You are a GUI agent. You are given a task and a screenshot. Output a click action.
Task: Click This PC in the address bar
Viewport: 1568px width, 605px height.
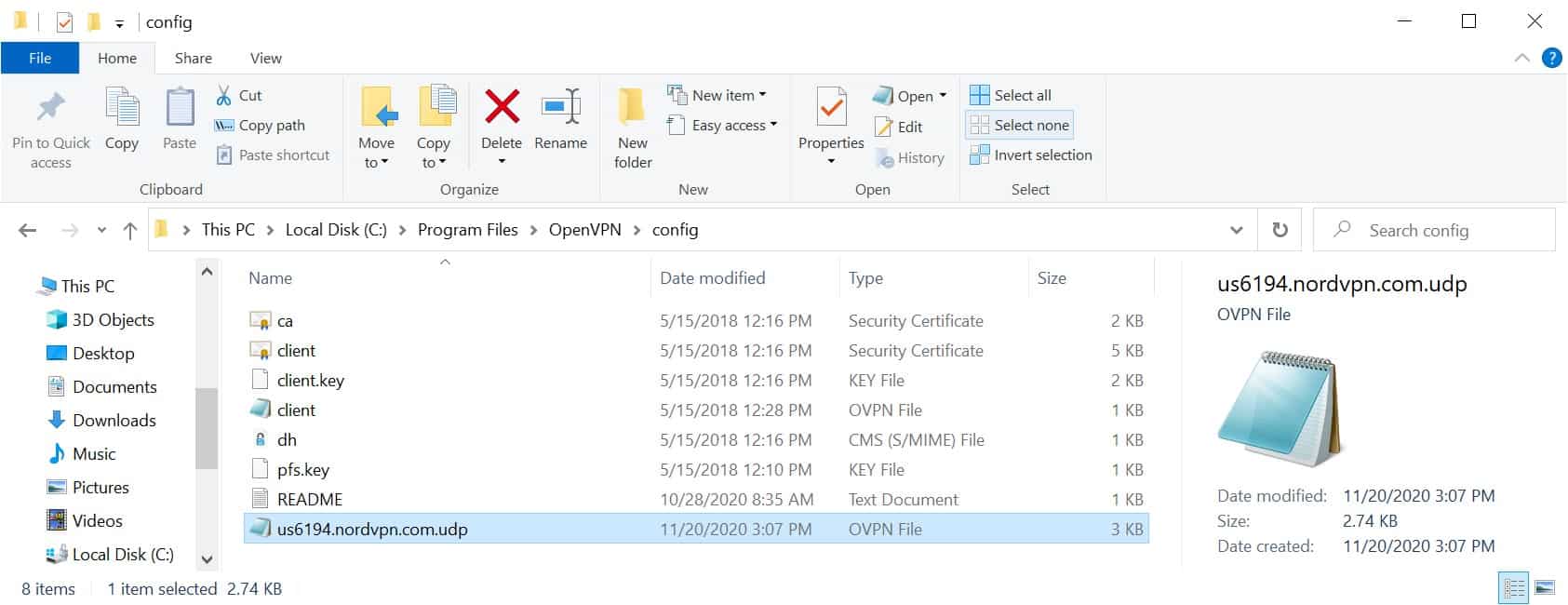click(x=228, y=230)
